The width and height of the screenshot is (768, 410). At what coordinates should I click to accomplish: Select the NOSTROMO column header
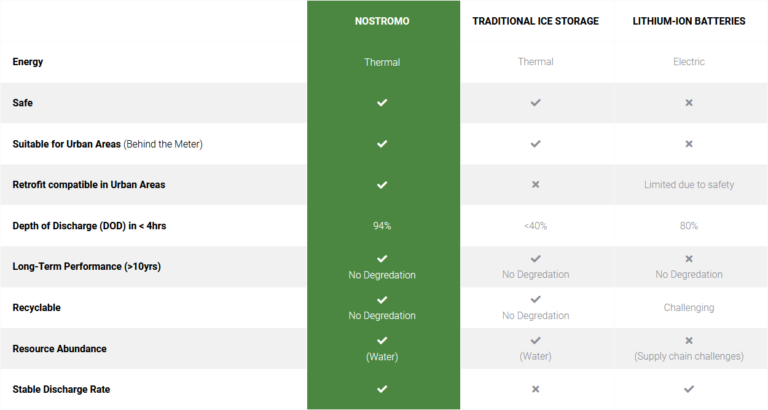382,21
